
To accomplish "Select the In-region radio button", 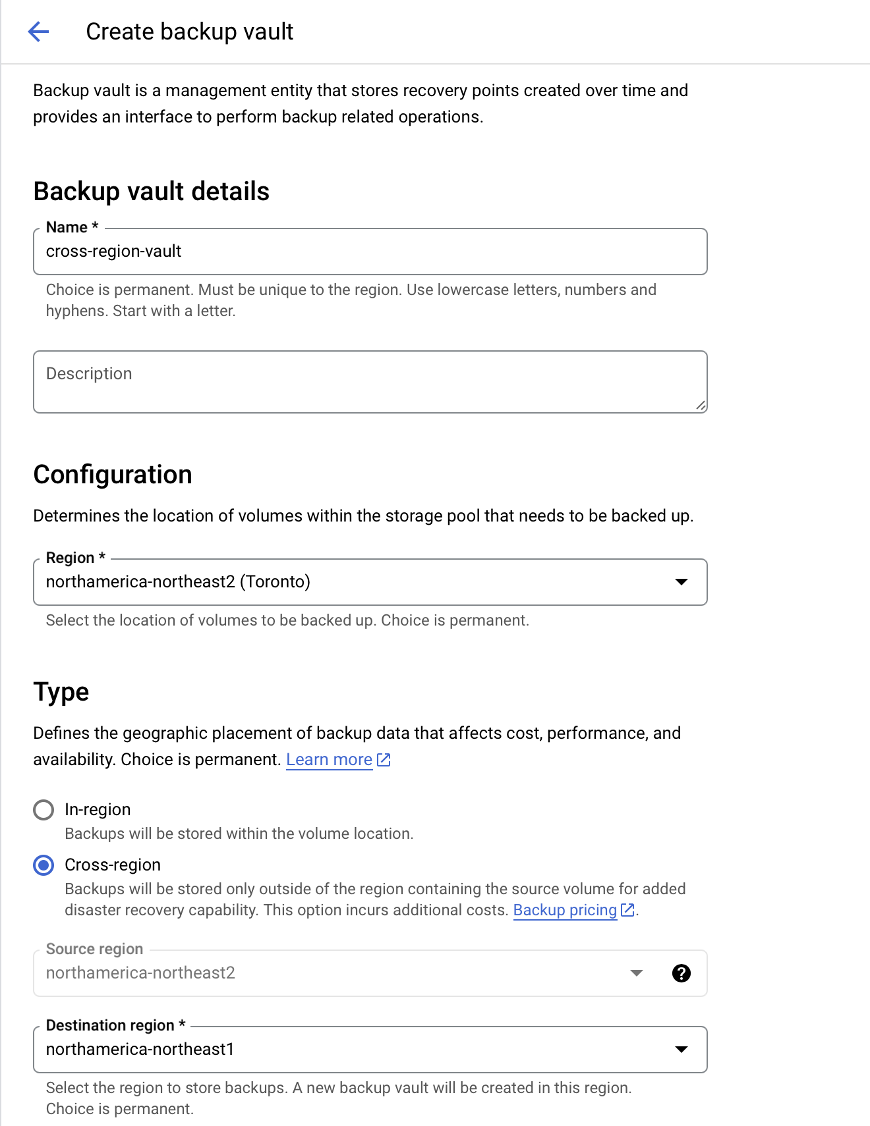I will click(x=44, y=810).
